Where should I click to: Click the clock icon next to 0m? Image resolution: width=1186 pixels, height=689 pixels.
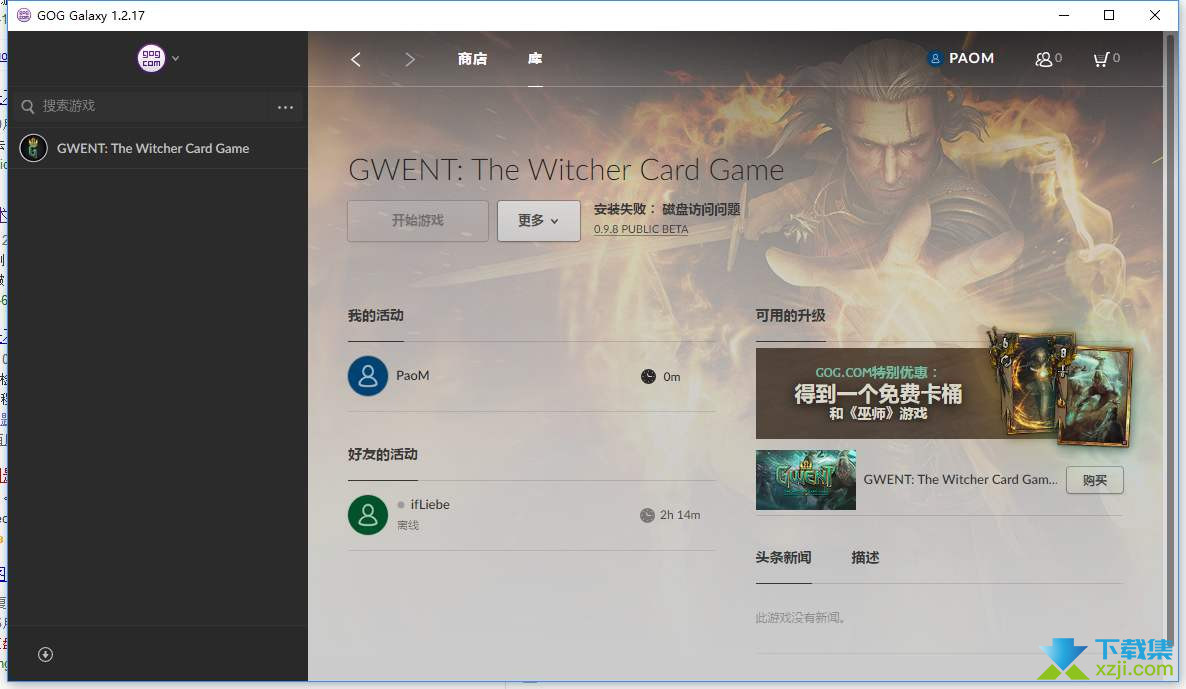point(648,377)
